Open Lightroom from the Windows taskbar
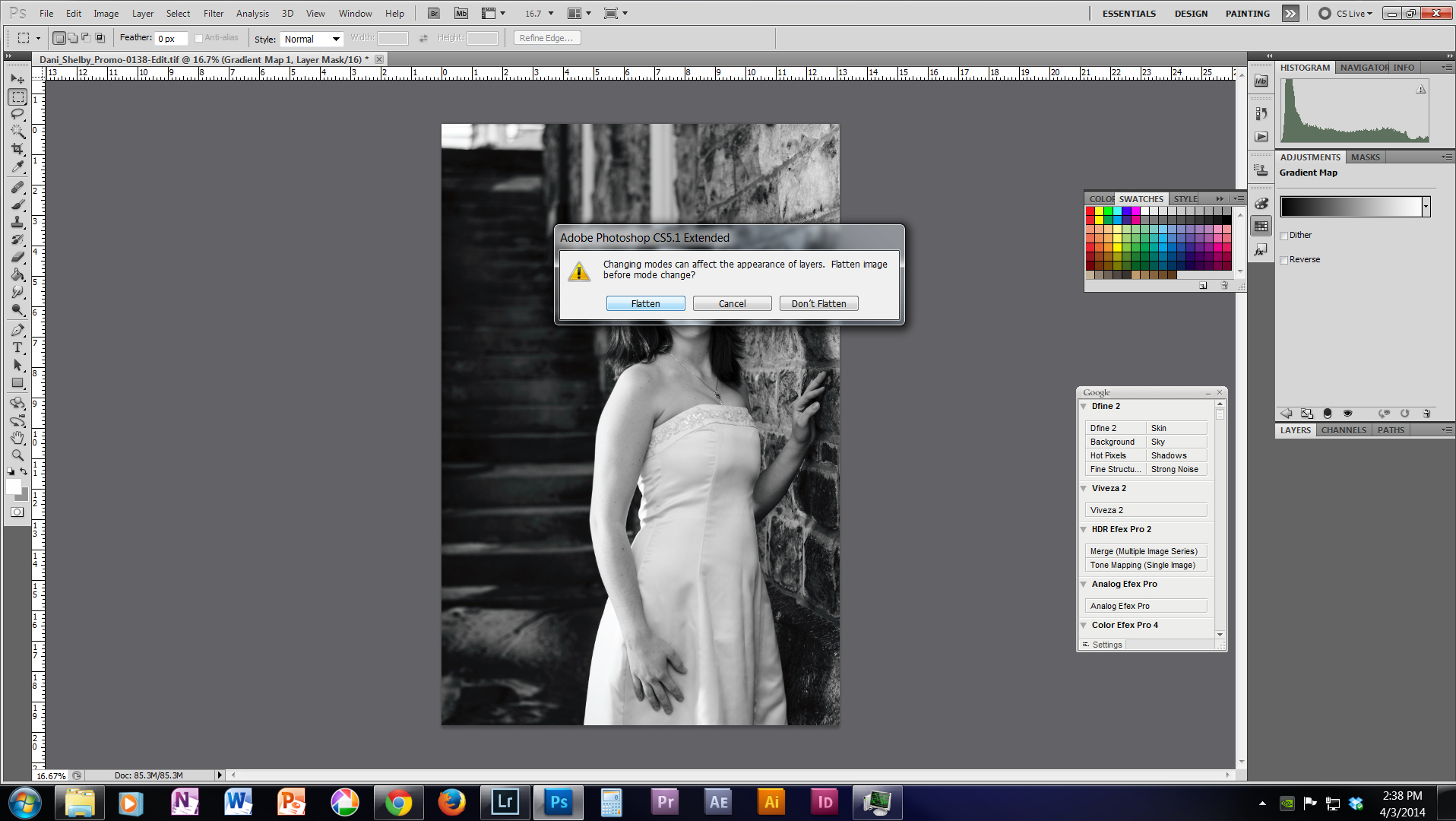1456x821 pixels. [x=505, y=803]
